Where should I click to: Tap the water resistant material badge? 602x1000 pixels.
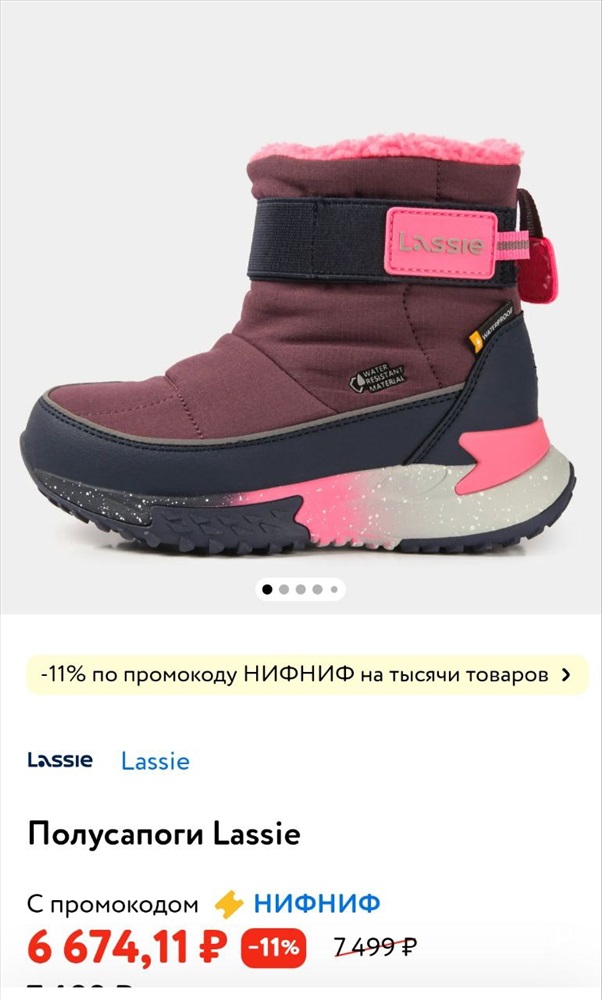coord(378,378)
